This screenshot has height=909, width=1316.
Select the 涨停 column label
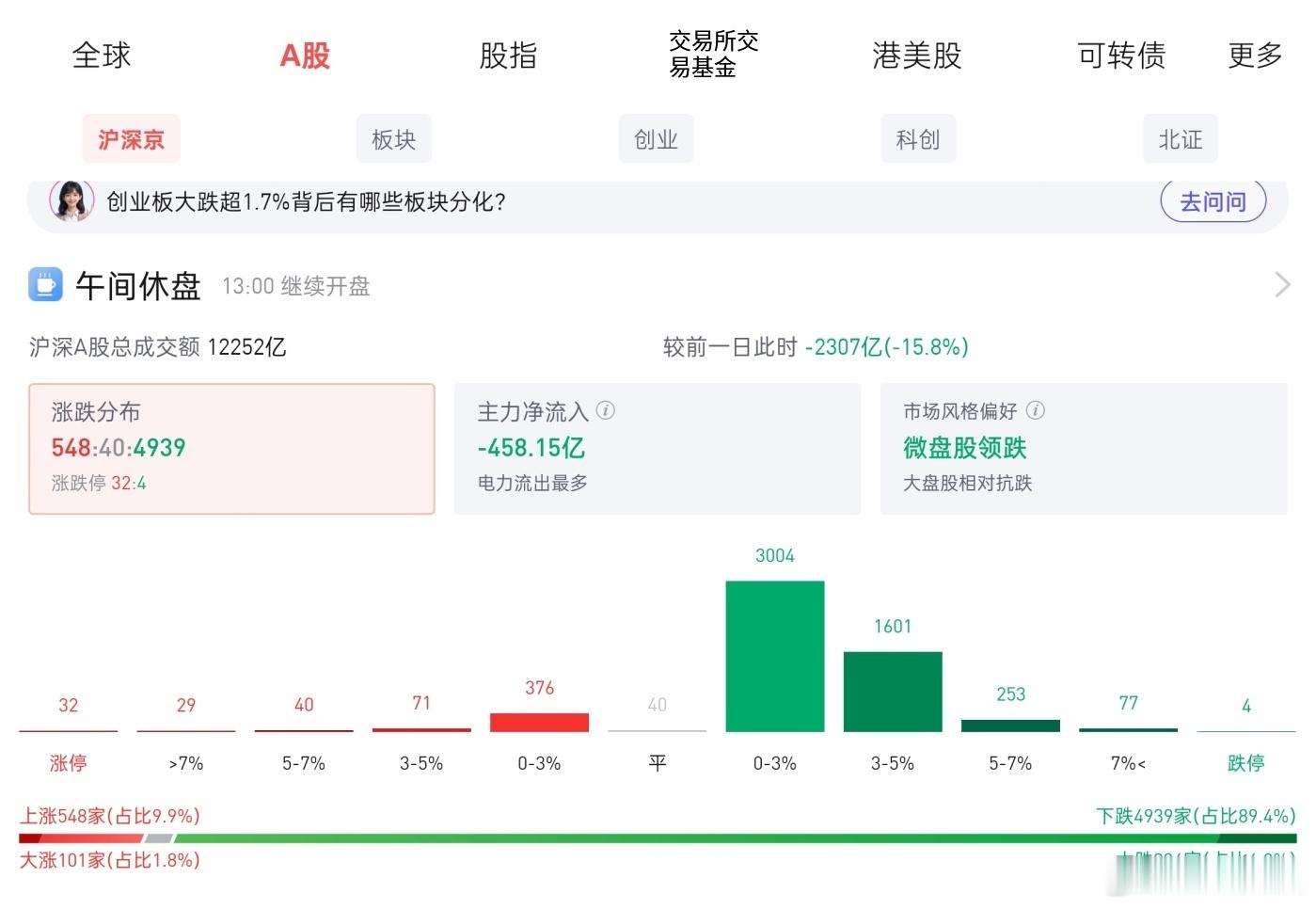[x=68, y=763]
